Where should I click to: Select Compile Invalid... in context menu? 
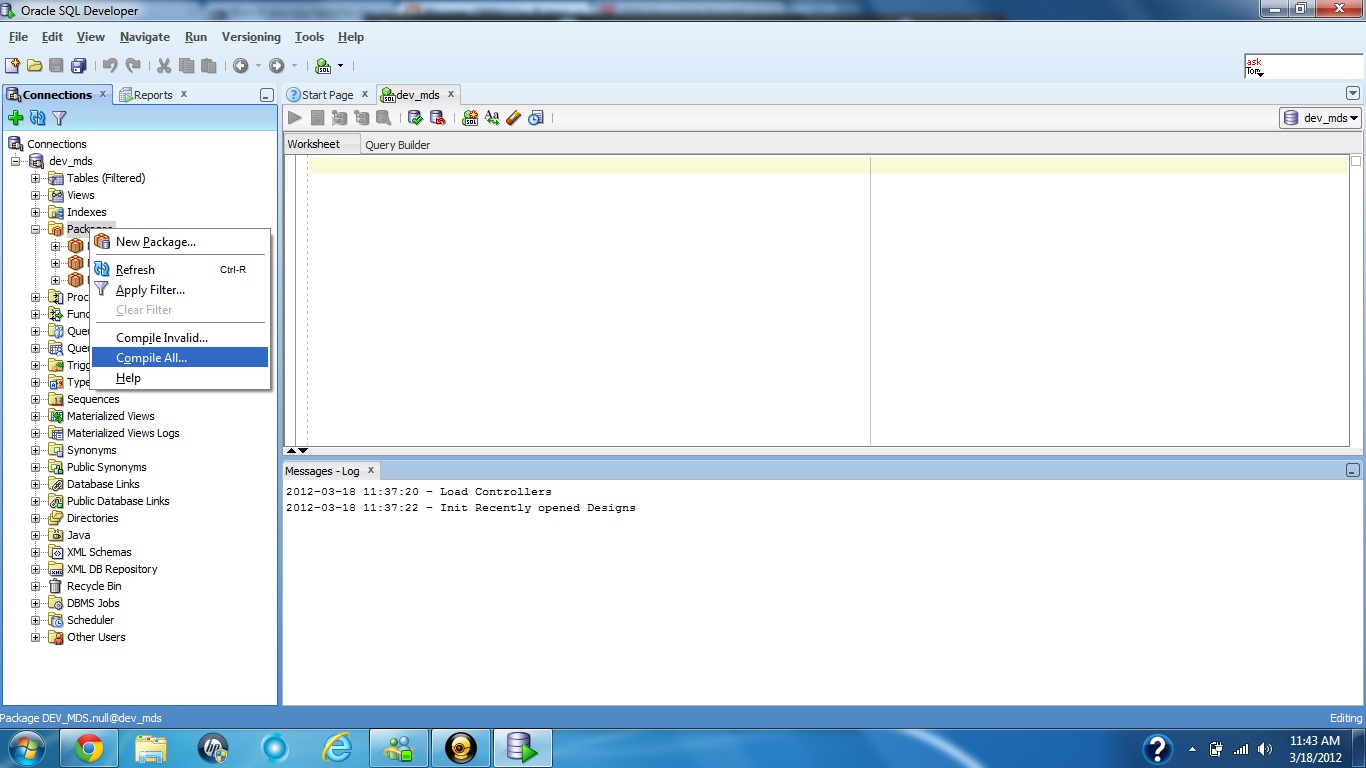click(180, 338)
